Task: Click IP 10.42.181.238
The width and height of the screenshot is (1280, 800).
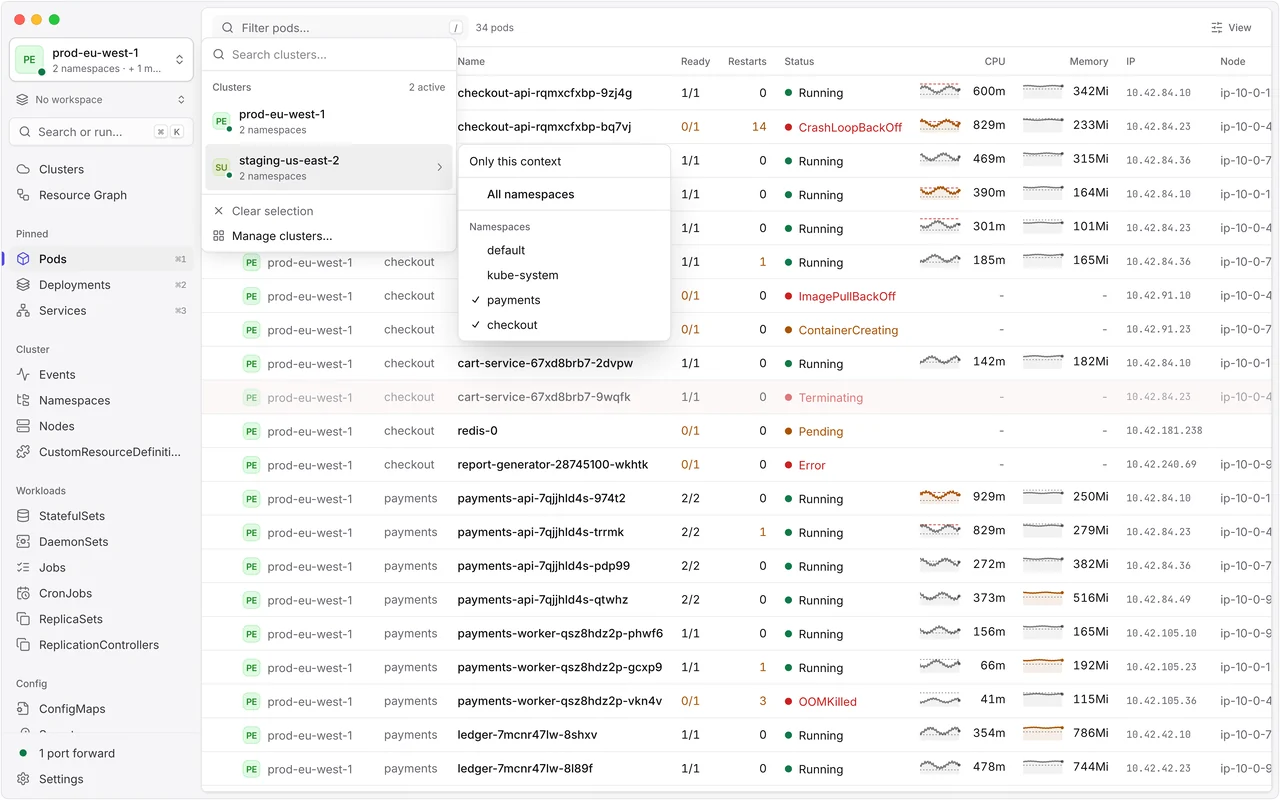Action: pos(1164,431)
